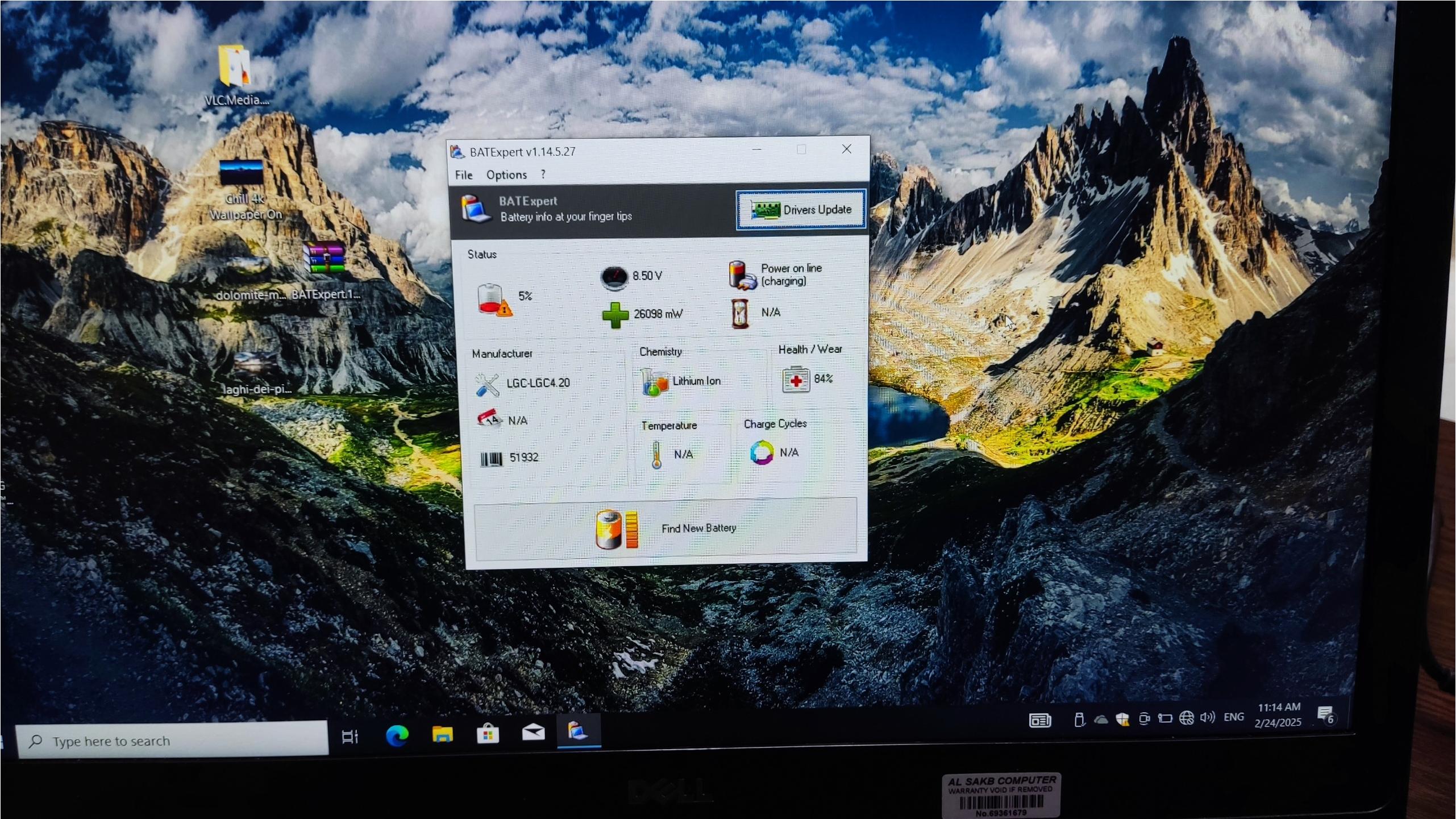
Task: Click the Lithium Ion chemistry flask icon
Action: (x=654, y=383)
